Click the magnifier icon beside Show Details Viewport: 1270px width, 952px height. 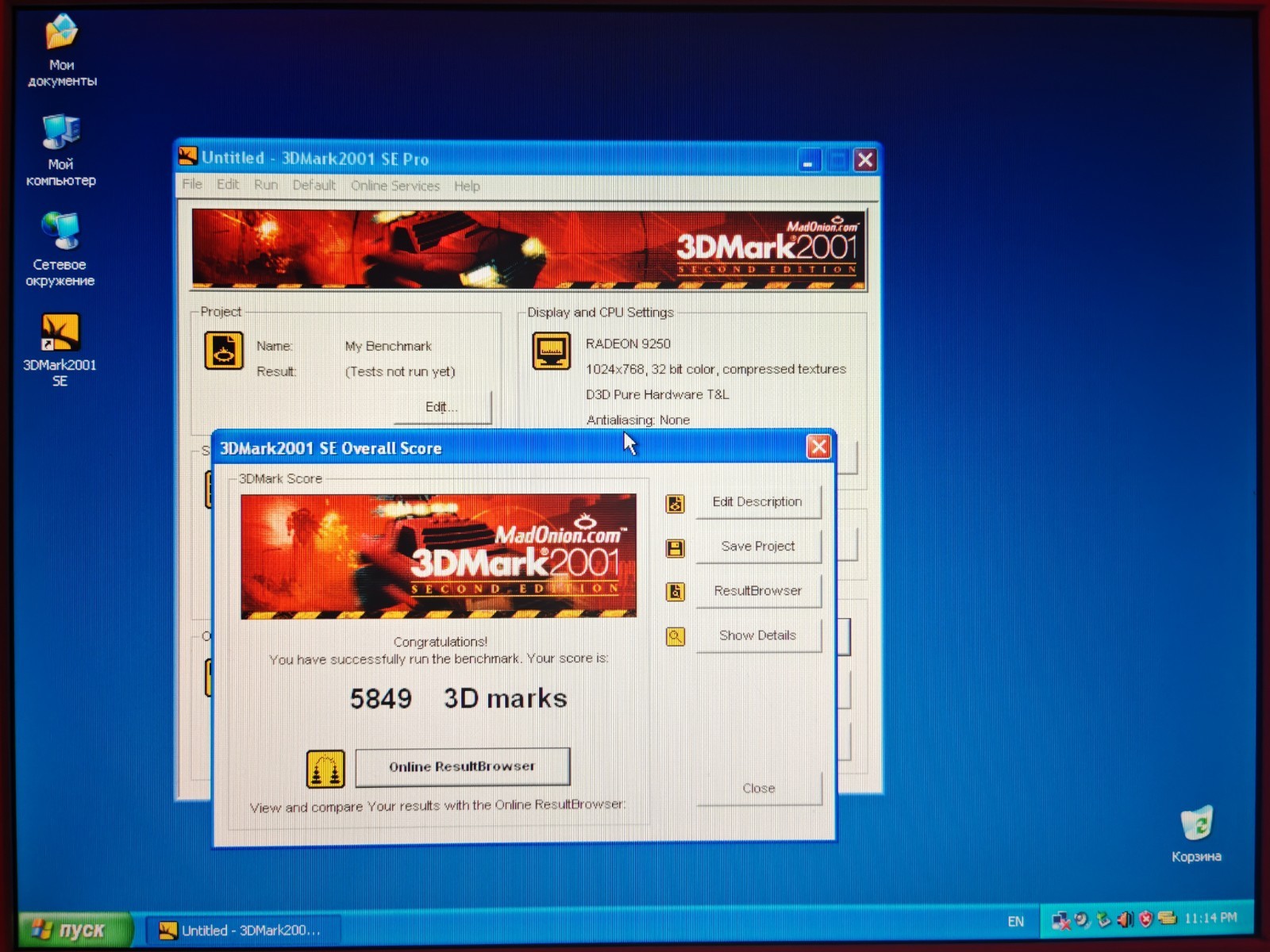coord(675,636)
